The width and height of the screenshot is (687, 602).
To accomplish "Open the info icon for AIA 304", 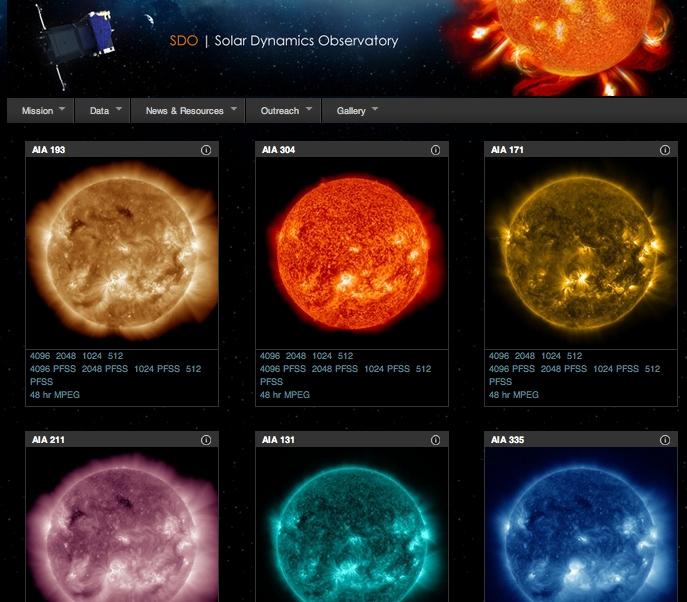I will click(x=435, y=150).
